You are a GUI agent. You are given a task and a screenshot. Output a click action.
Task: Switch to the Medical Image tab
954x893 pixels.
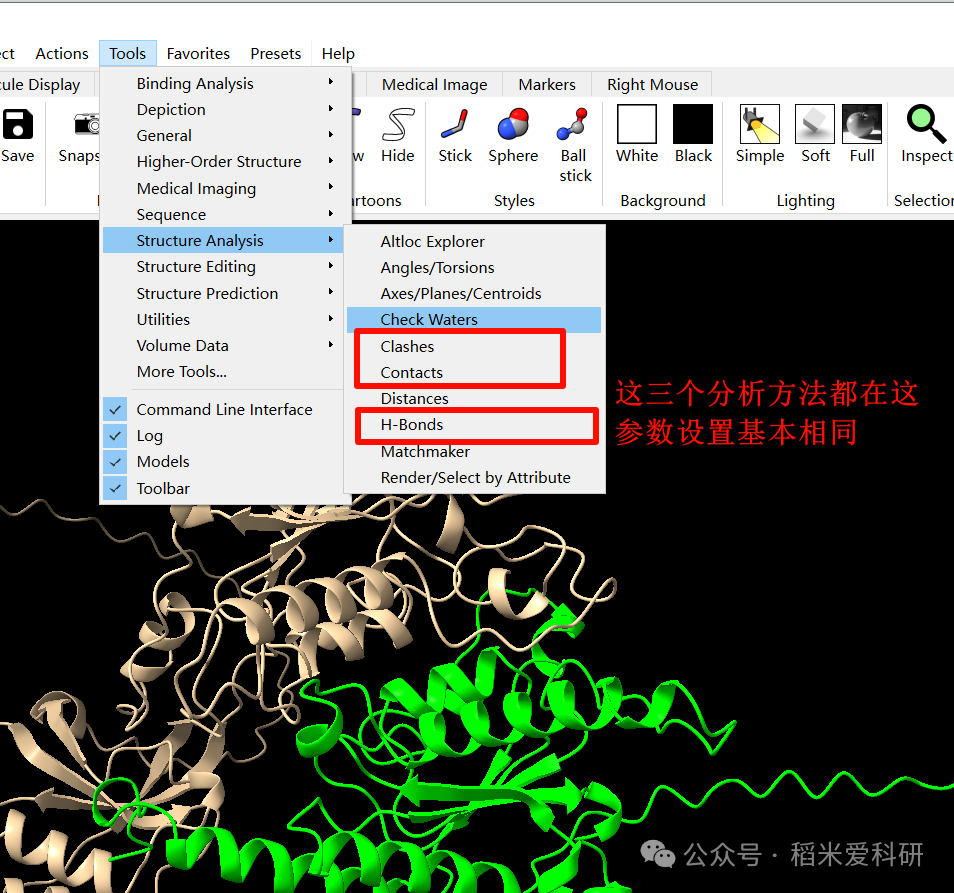[434, 84]
